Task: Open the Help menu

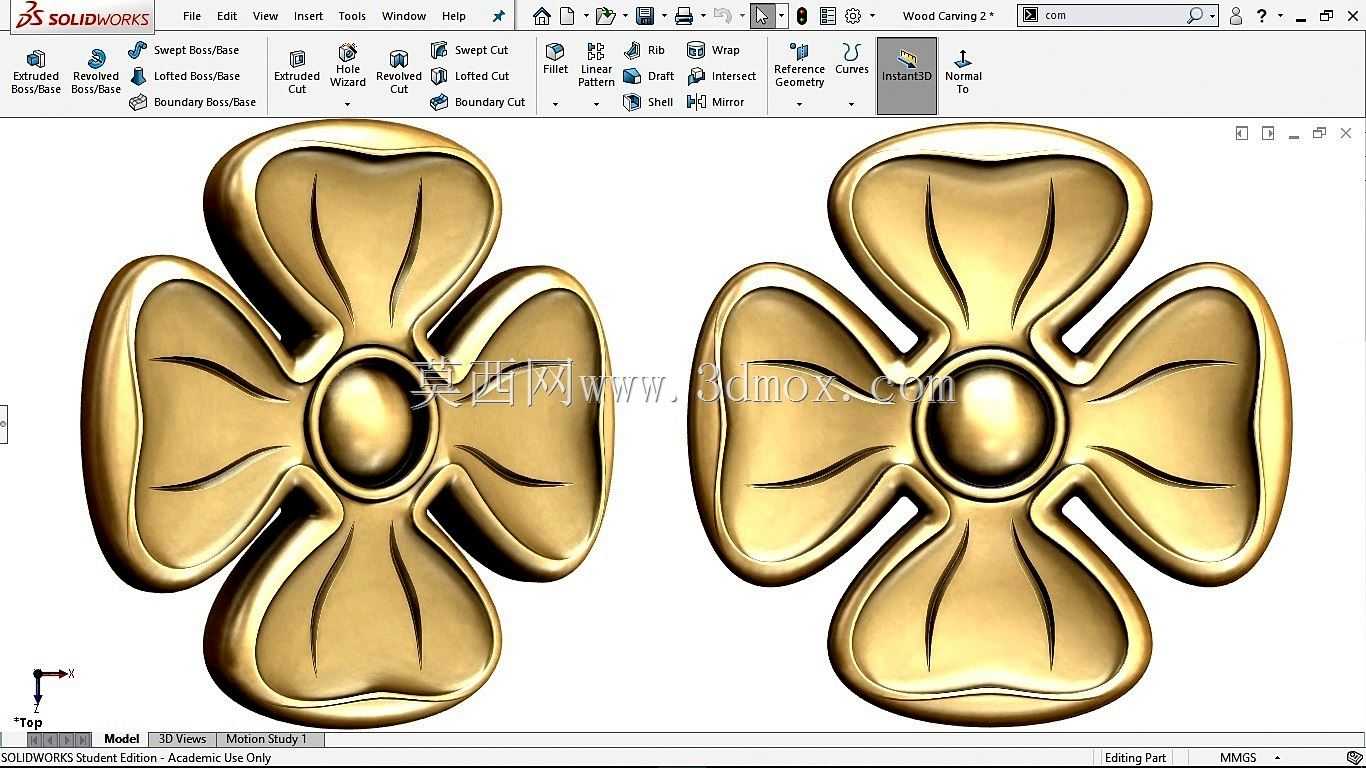Action: pos(454,16)
